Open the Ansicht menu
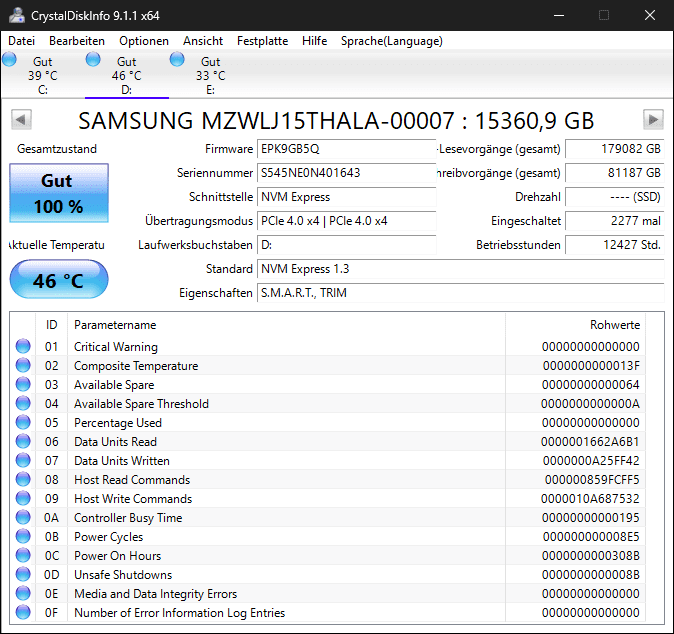 (x=203, y=41)
